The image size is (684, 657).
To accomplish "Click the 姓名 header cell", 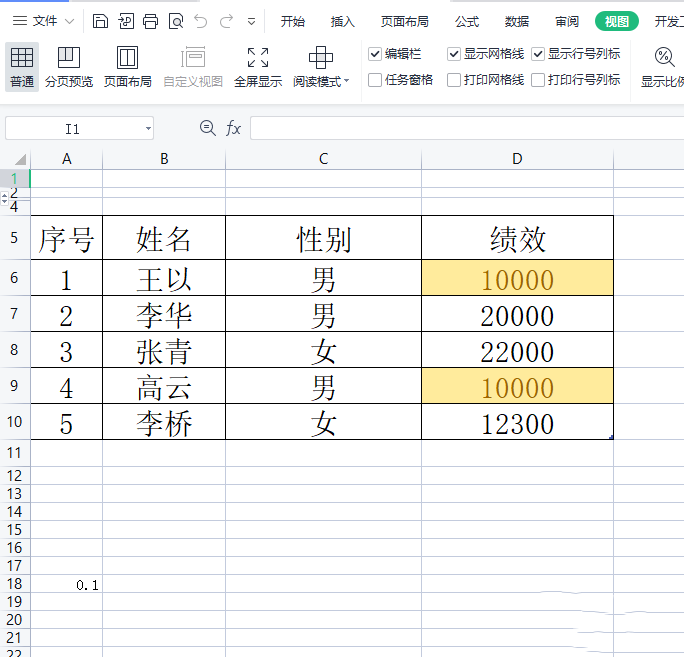I will click(x=164, y=238).
